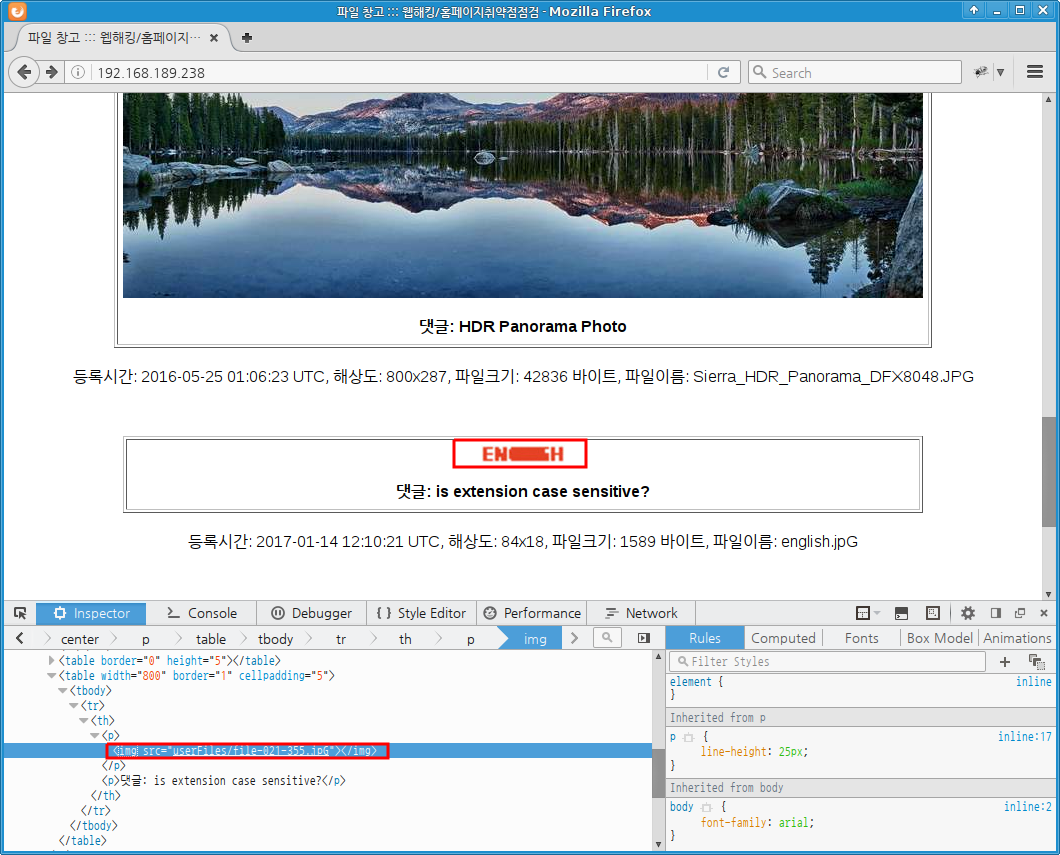Click the font-family arial value
The width and height of the screenshot is (1060, 855).
[x=795, y=823]
